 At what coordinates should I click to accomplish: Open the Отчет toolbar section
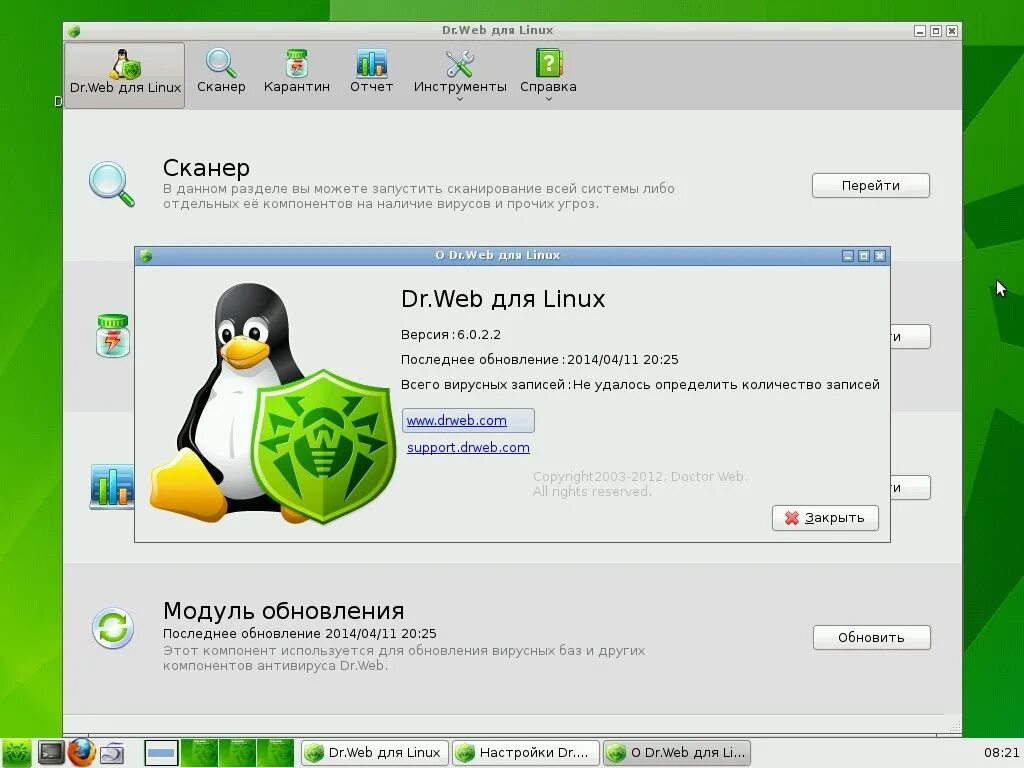pos(372,72)
